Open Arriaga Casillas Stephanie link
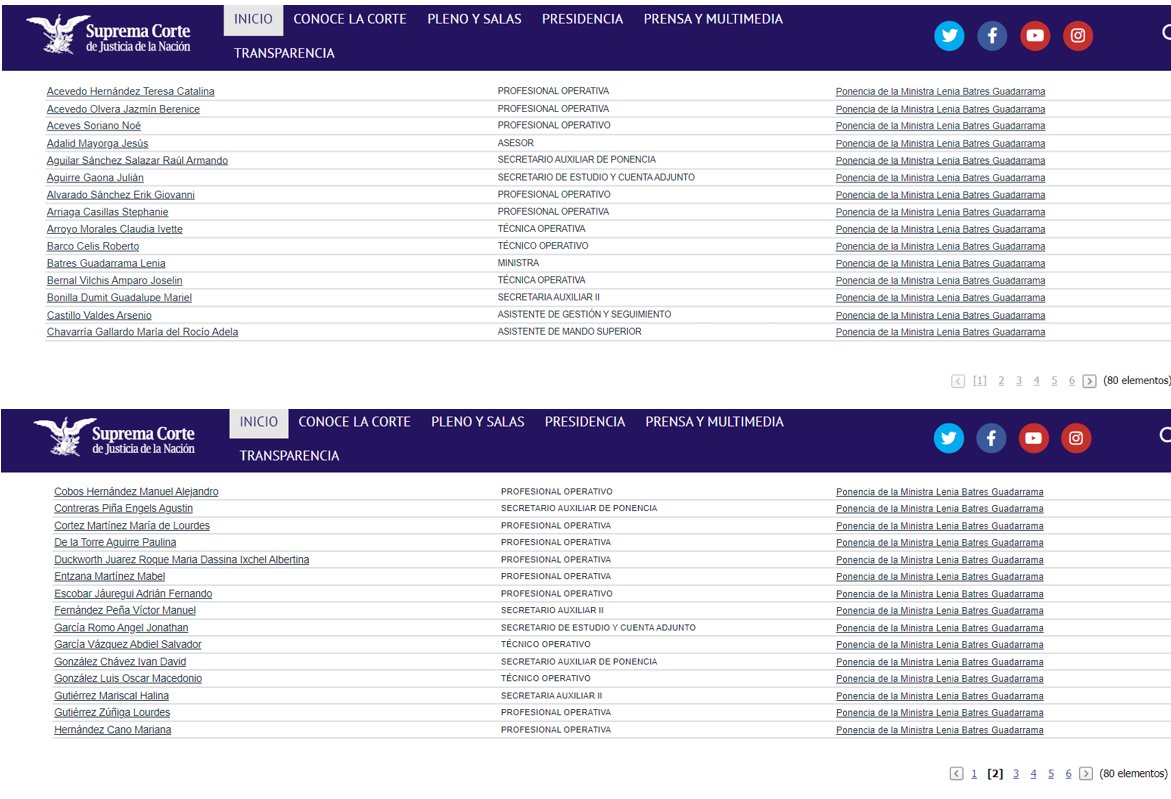The height and width of the screenshot is (799, 1171). [108, 212]
